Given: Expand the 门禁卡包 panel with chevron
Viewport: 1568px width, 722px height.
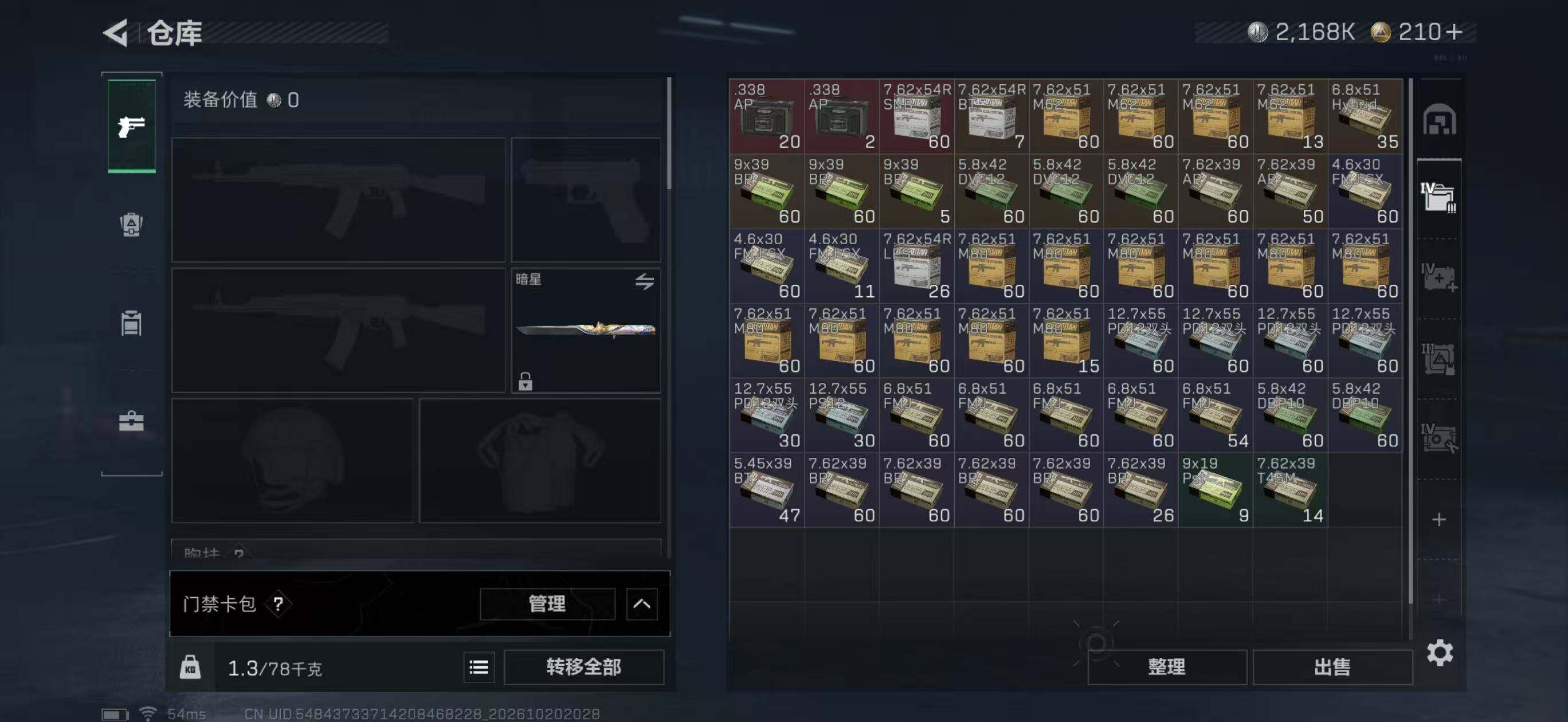Looking at the screenshot, I should 641,604.
